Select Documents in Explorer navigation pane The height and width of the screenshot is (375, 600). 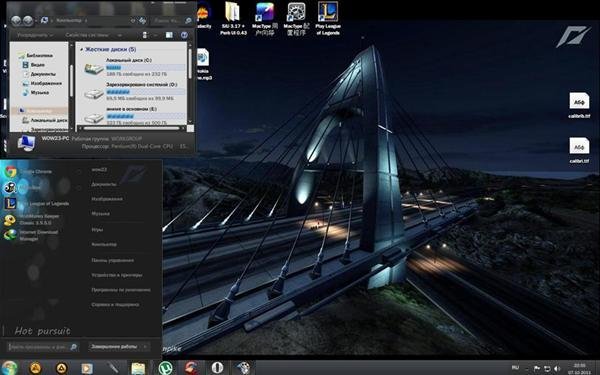pos(39,74)
